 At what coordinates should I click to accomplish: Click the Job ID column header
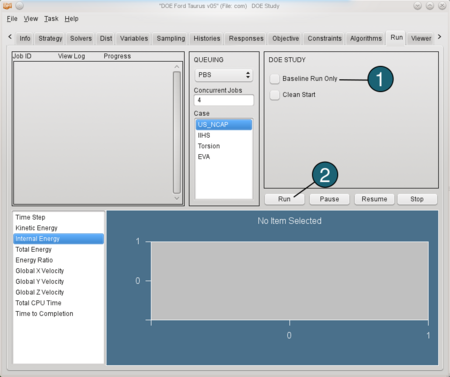pos(22,56)
